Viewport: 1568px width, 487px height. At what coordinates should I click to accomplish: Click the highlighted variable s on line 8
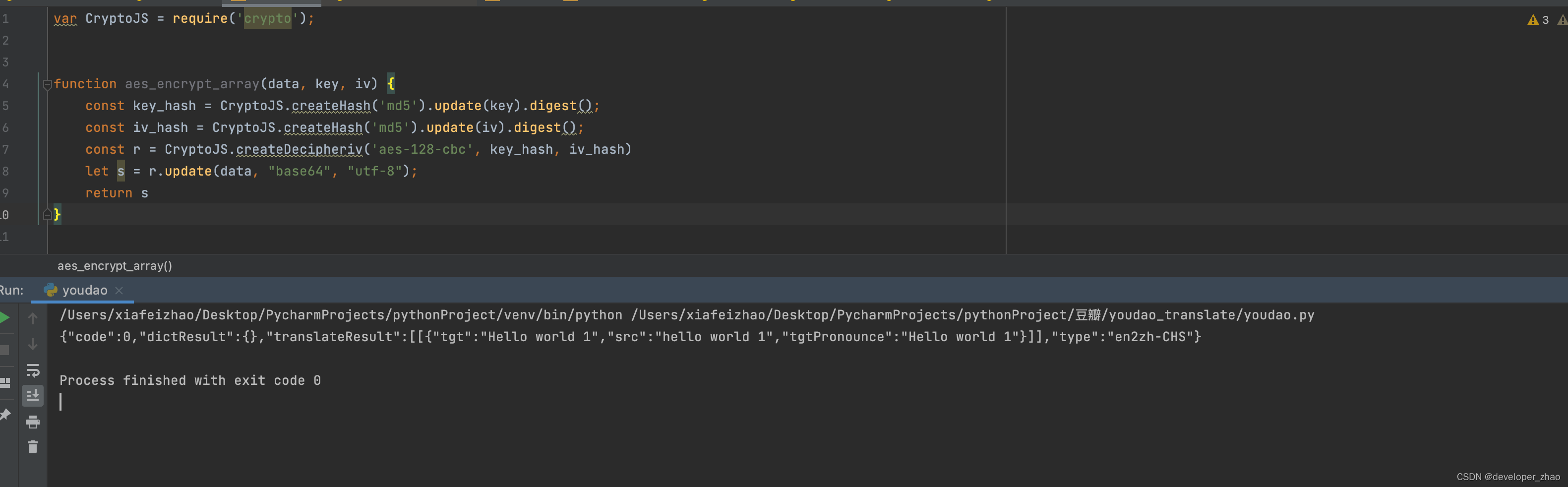click(121, 172)
